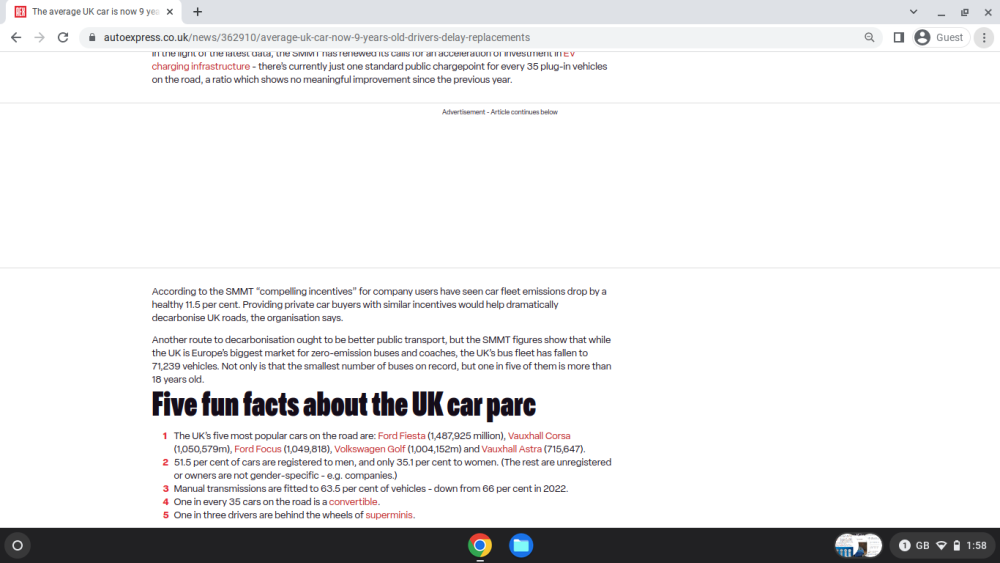Check the battery status icon
Viewport: 1000px width, 563px height.
click(957, 546)
